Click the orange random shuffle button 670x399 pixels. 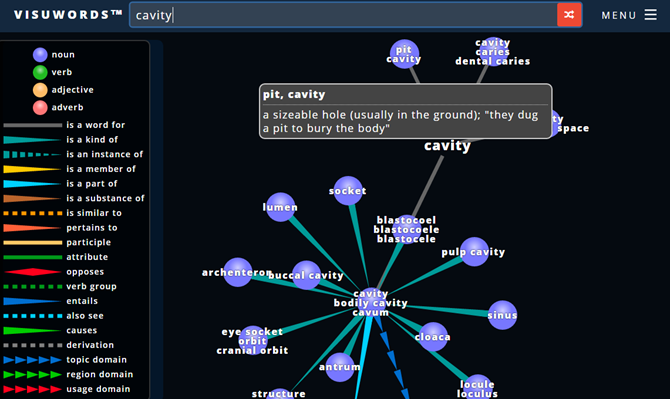(569, 15)
